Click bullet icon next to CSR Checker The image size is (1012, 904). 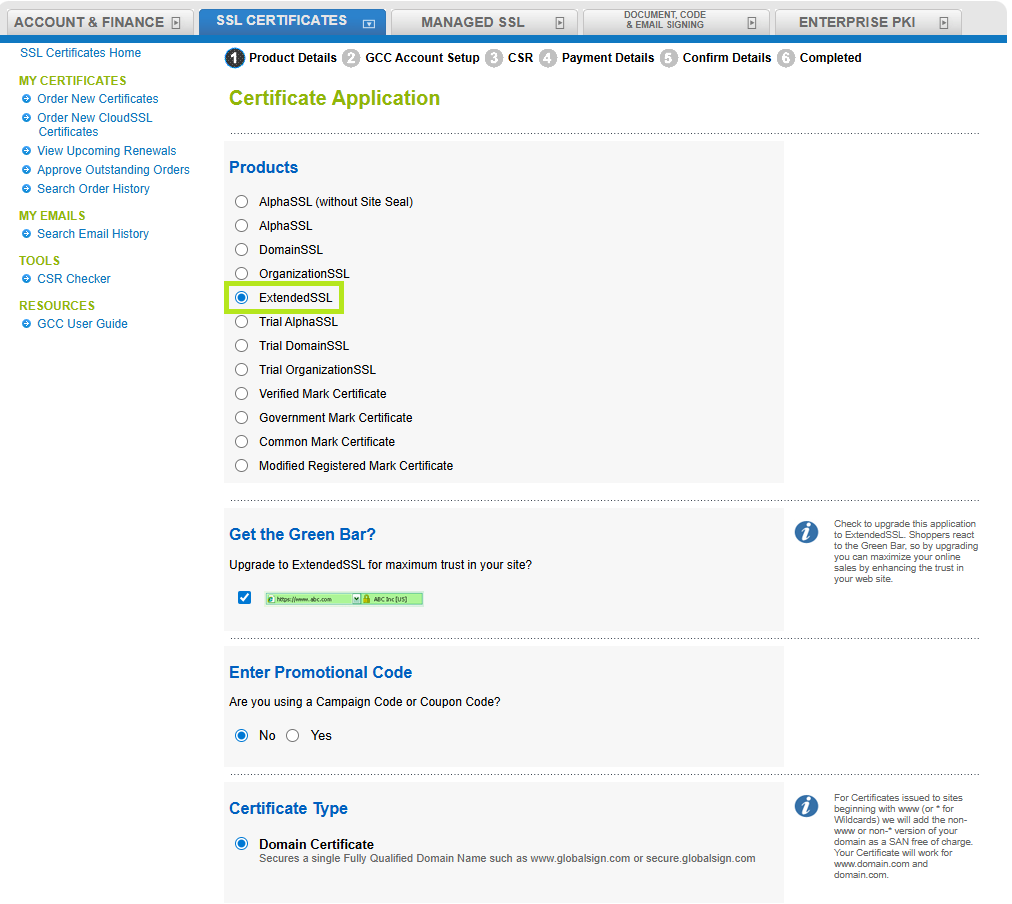coord(27,279)
